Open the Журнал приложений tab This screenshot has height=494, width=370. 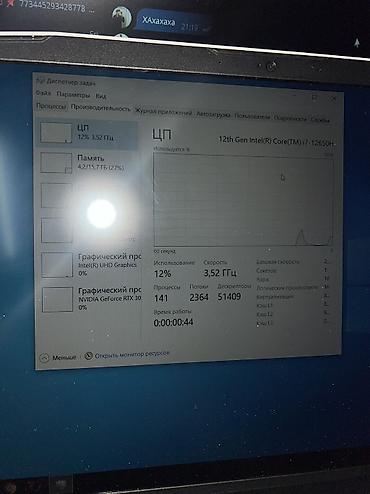tap(163, 112)
